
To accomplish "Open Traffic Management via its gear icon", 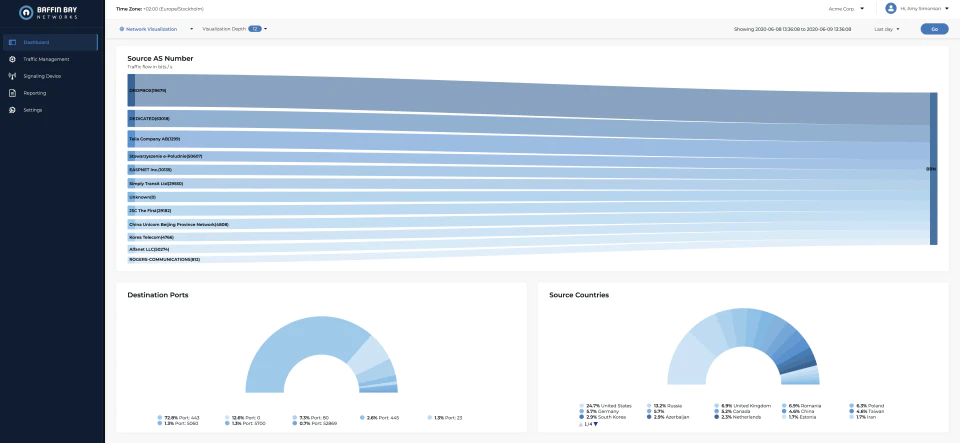I will [12, 59].
